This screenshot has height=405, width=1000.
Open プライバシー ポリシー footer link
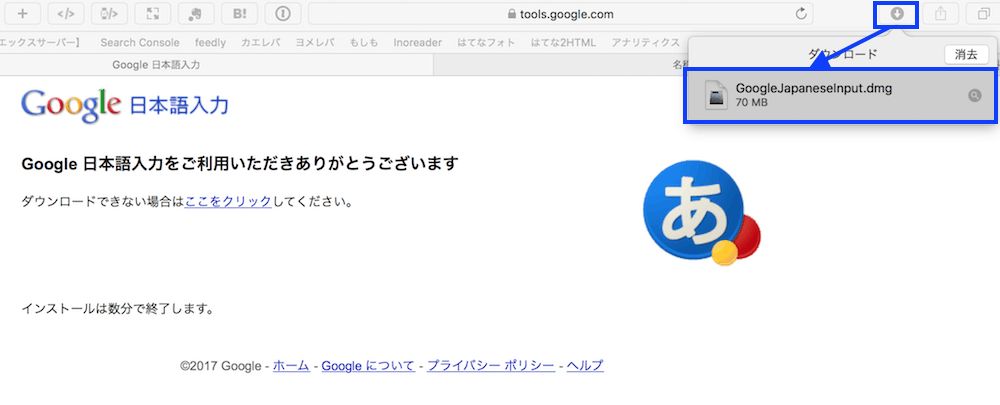coord(490,366)
